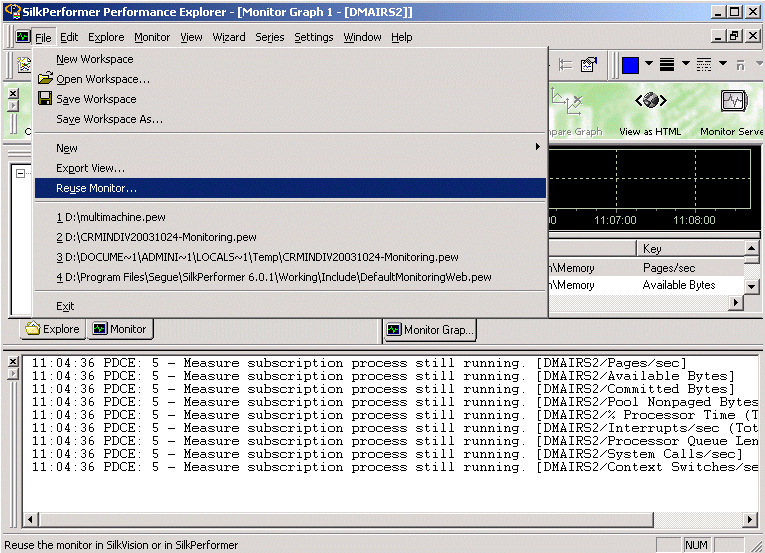Screen dimensions: 765x553
Task: Switch to the Explore tab
Action: (x=53, y=329)
